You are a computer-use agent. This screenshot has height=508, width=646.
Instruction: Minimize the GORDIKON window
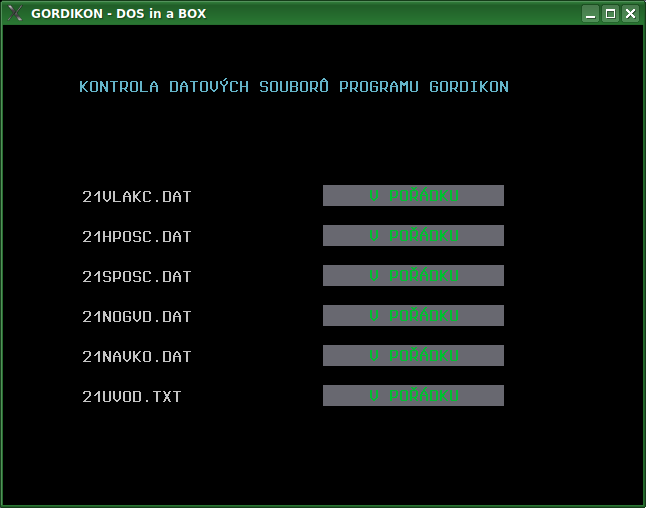(590, 13)
